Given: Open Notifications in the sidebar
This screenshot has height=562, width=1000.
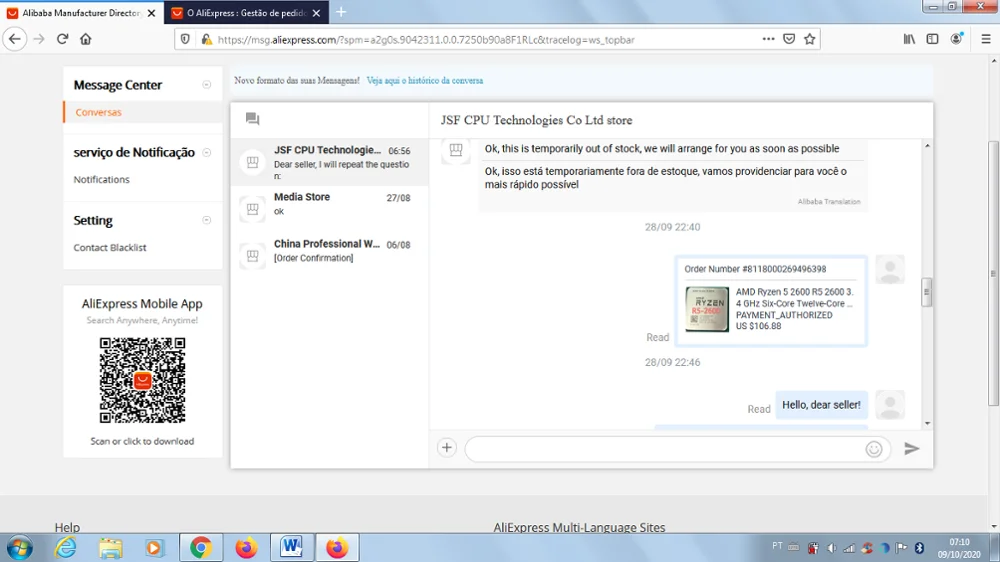Looking at the screenshot, I should tap(101, 179).
